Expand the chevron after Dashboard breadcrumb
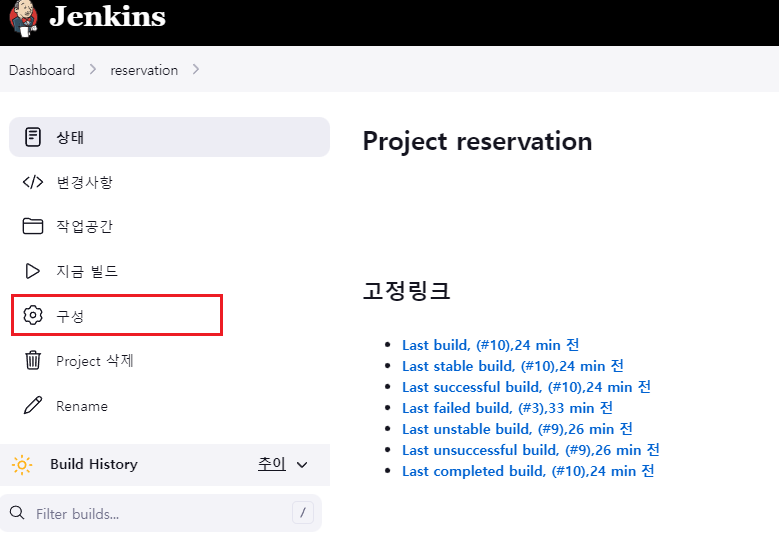This screenshot has height=539, width=779. click(93, 70)
